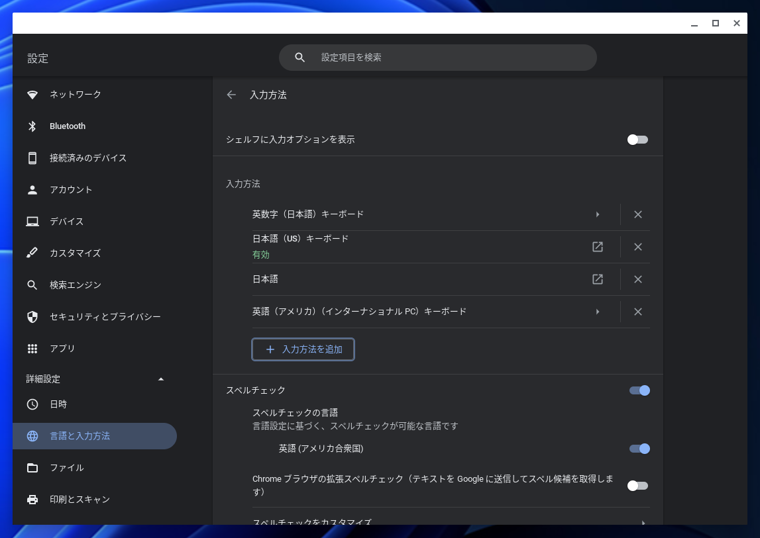This screenshot has width=760, height=538.
Task: Close the settings window
Action: pyautogui.click(x=737, y=23)
